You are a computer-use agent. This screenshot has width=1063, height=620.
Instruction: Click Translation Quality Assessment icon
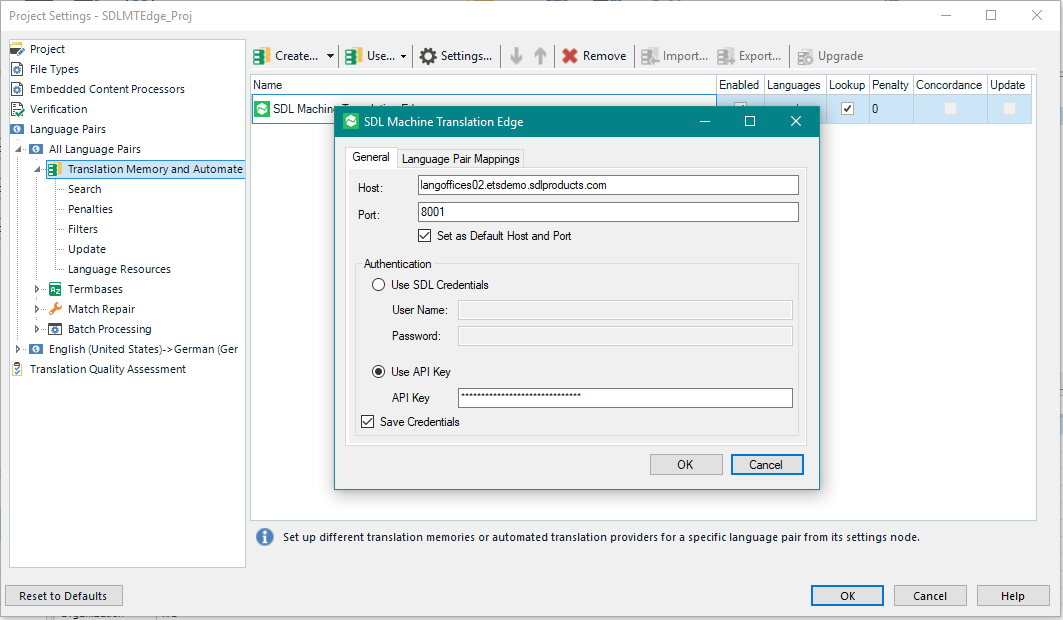pyautogui.click(x=18, y=369)
